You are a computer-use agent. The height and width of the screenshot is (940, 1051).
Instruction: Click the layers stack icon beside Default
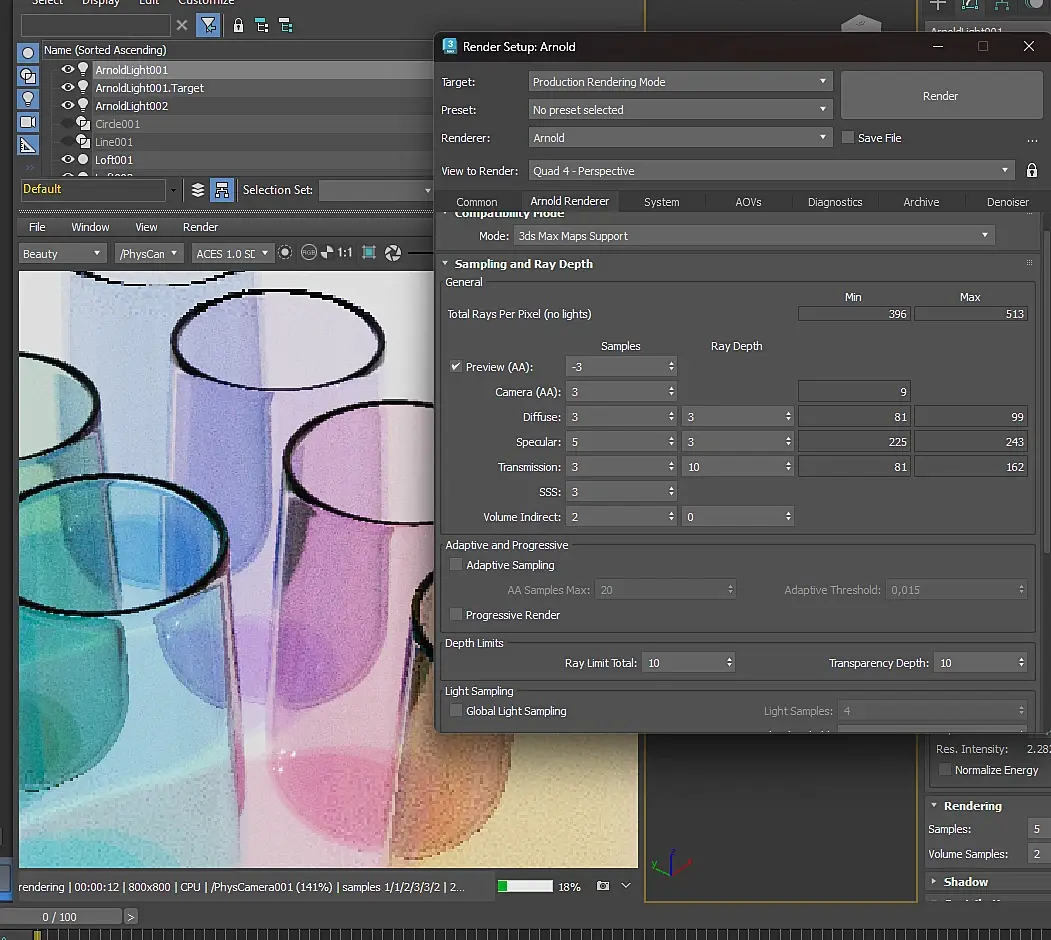point(198,190)
